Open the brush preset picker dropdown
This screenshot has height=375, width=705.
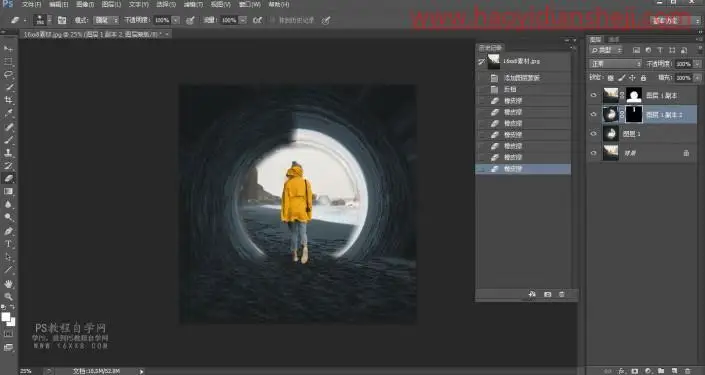tap(49, 20)
